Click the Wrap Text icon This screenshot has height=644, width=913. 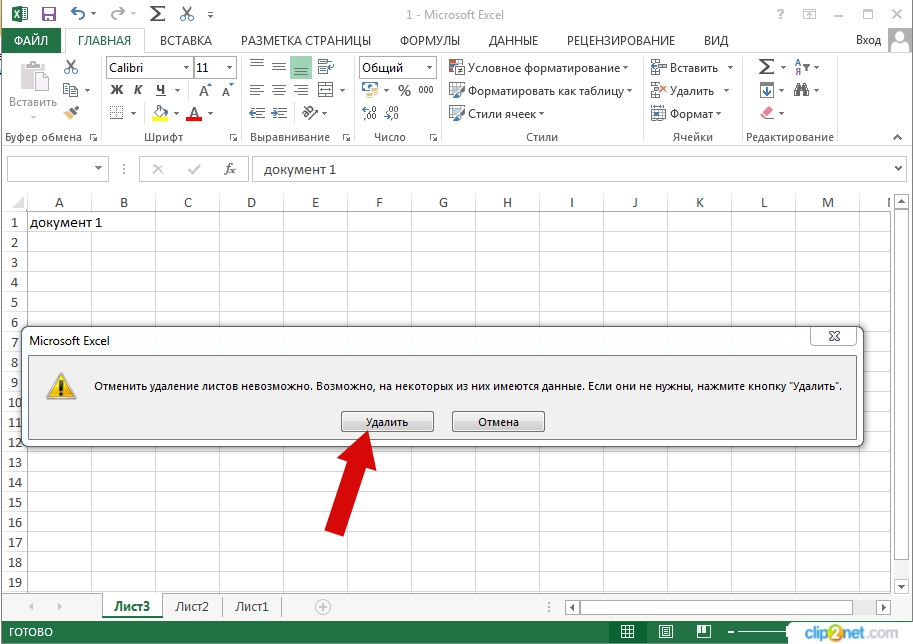point(325,67)
